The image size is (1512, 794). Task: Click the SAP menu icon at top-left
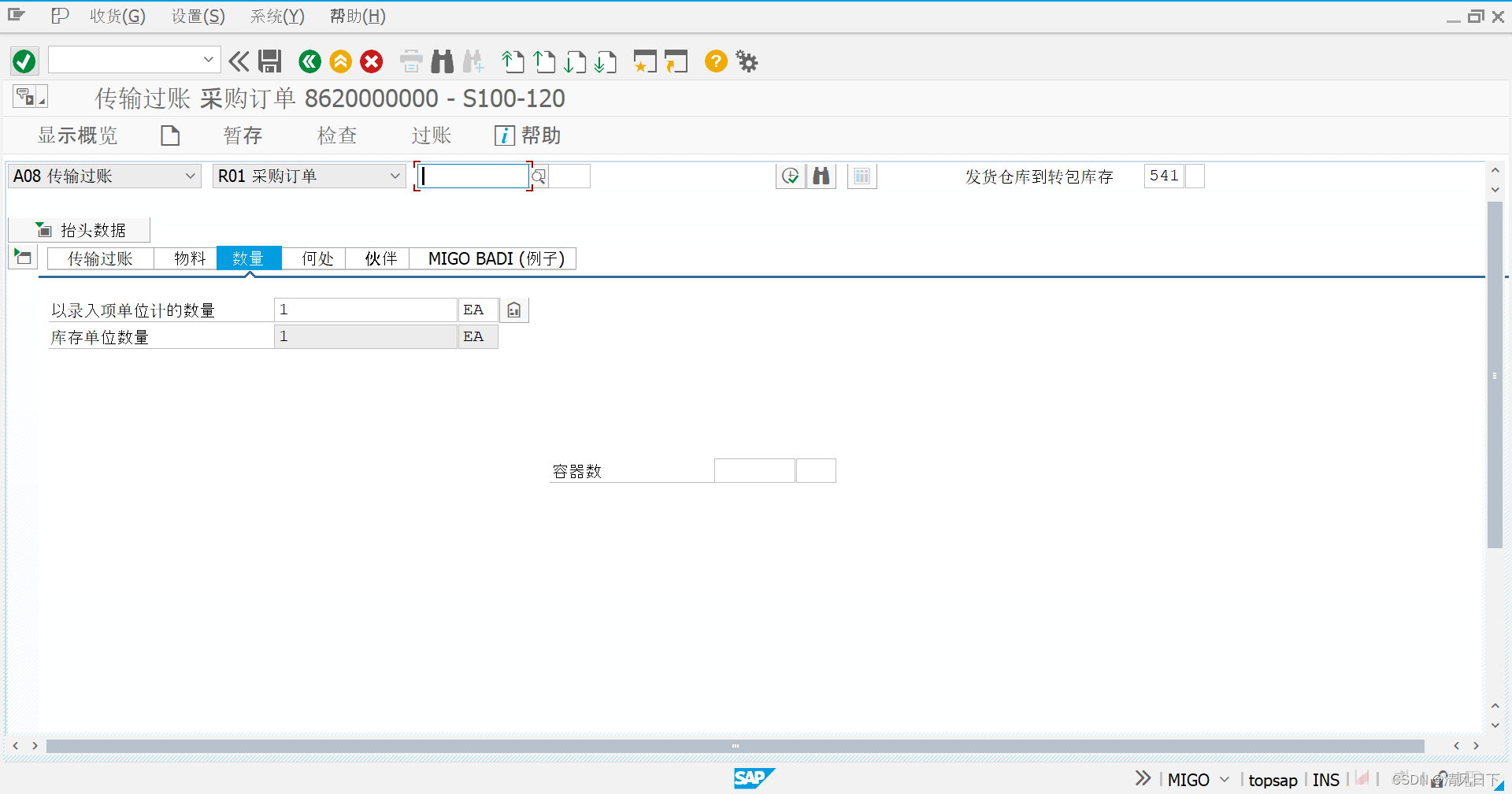pos(17,16)
